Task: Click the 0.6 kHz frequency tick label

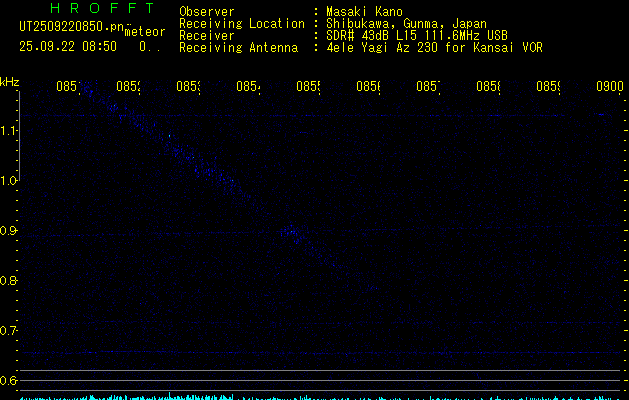Action: tap(10, 381)
